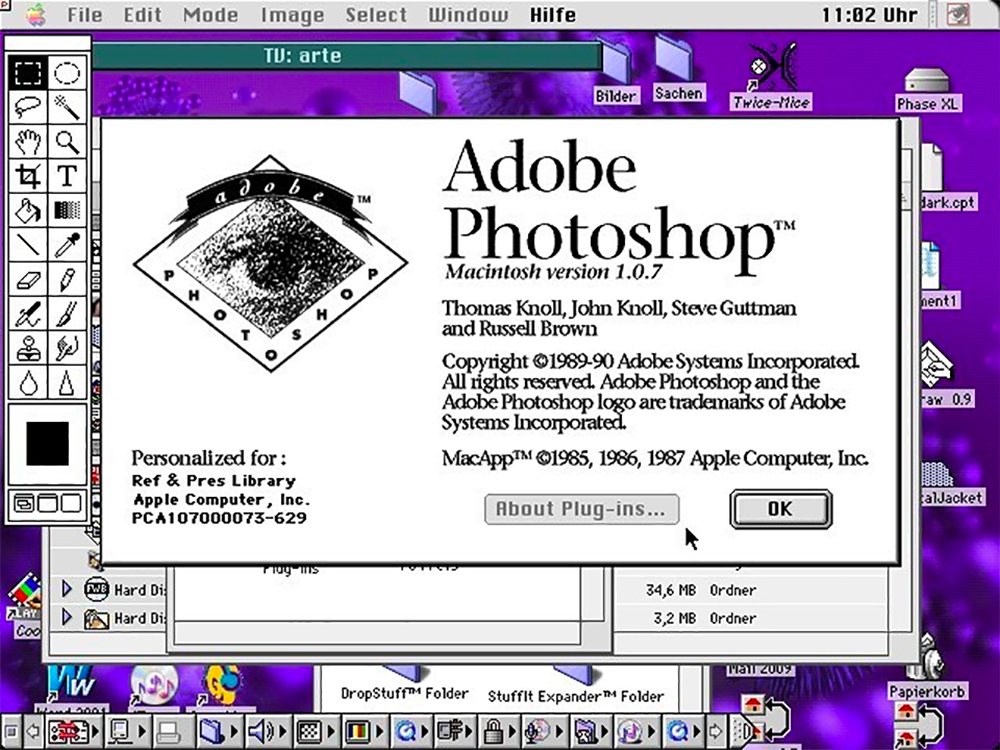Open the Sachen folder on desktop
1000x750 pixels.
coord(679,69)
